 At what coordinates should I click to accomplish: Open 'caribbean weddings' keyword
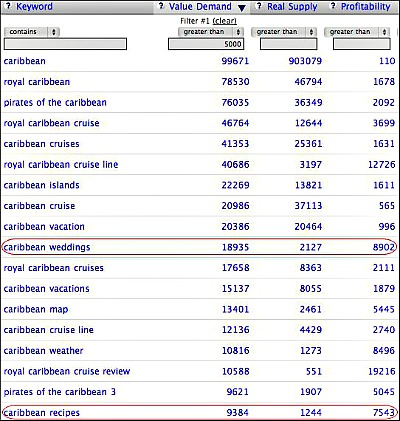click(47, 247)
